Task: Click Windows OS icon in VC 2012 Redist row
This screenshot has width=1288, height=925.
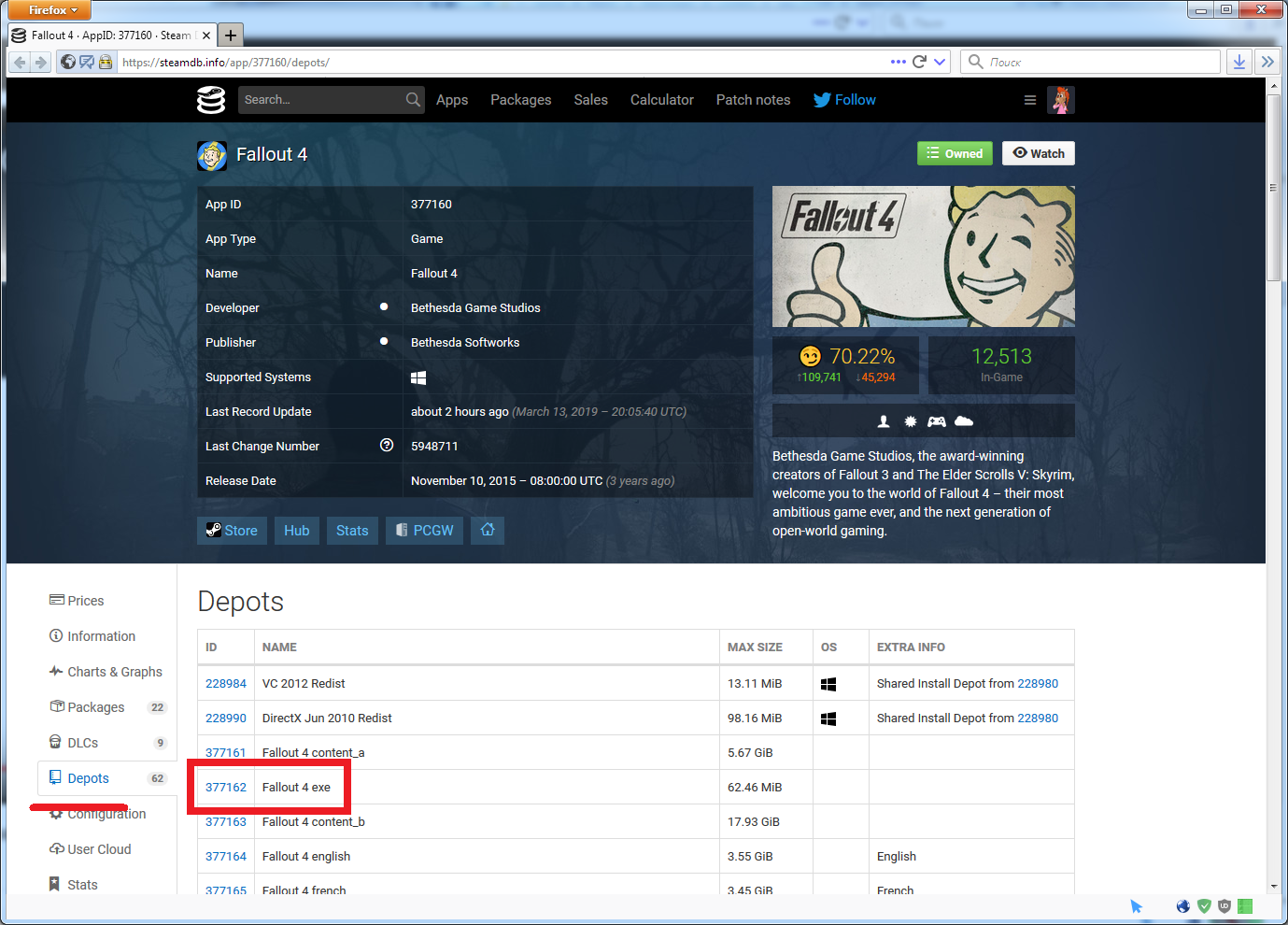Action: pyautogui.click(x=828, y=684)
